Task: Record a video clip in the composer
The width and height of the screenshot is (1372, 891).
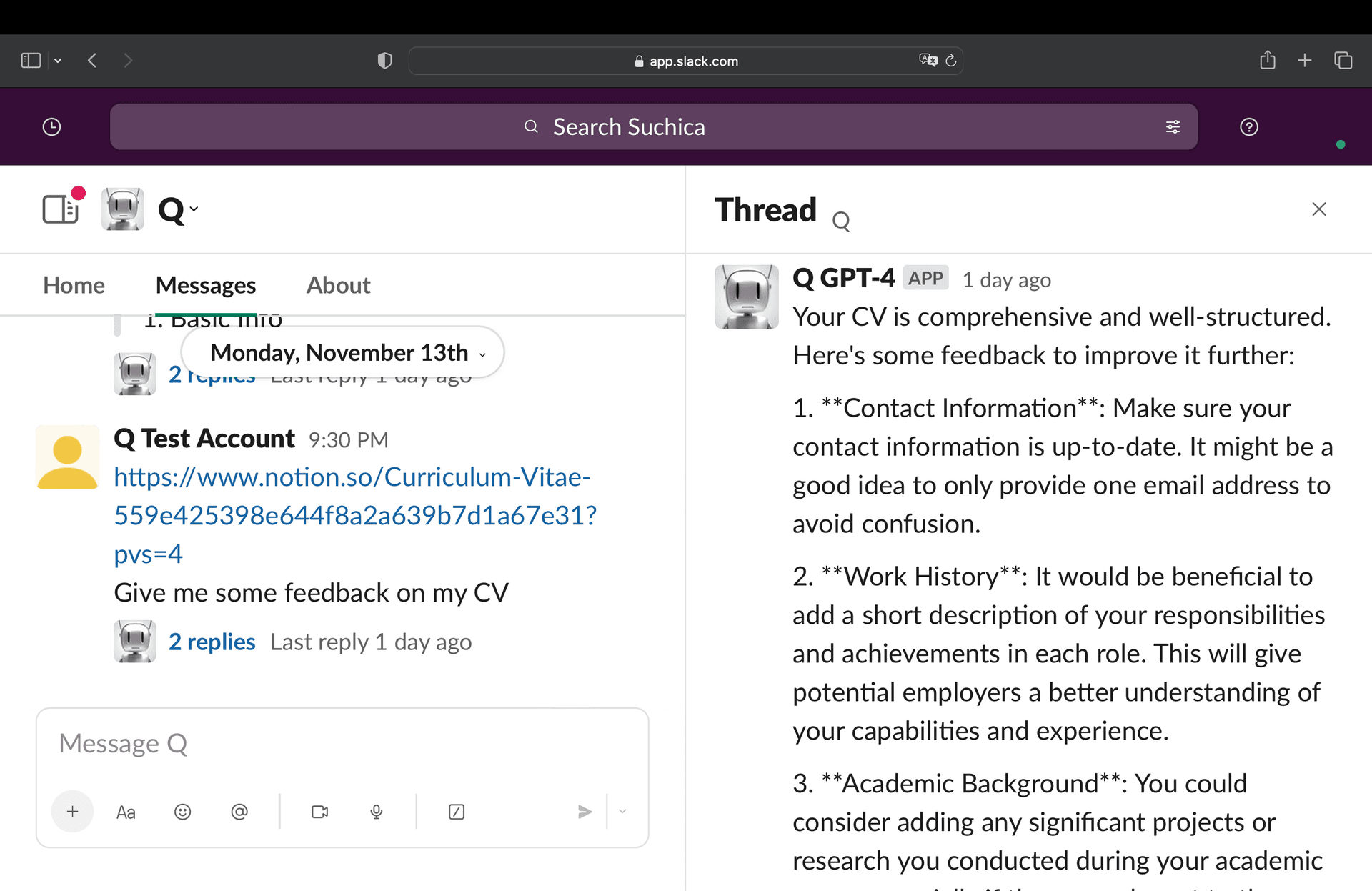Action: click(319, 811)
